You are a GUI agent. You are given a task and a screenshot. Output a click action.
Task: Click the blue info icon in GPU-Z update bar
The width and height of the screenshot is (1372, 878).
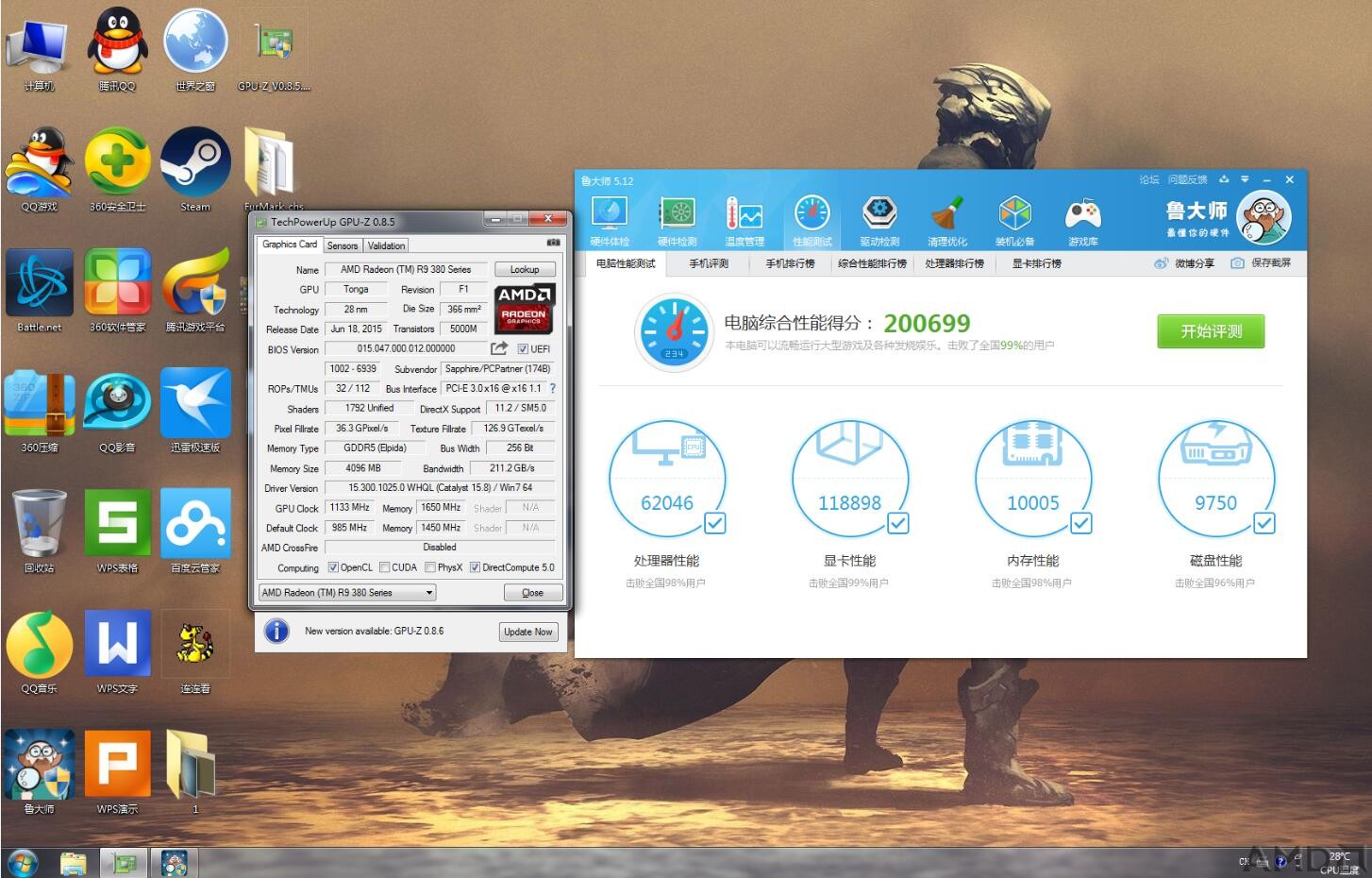click(276, 631)
